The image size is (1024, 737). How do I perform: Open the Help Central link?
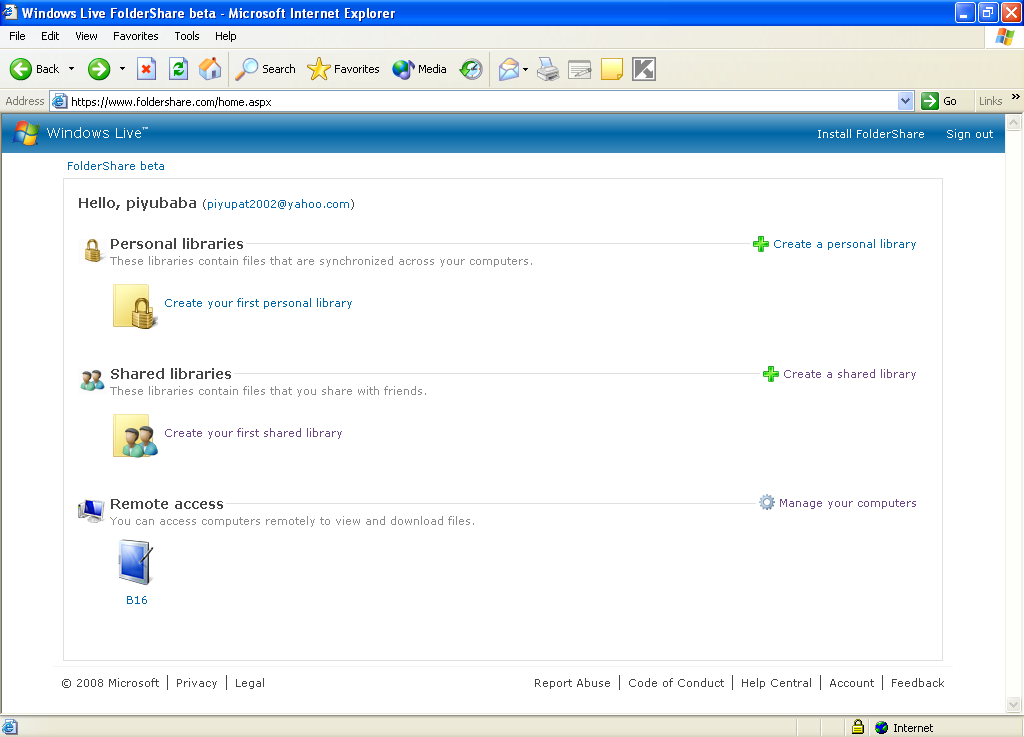tap(776, 683)
